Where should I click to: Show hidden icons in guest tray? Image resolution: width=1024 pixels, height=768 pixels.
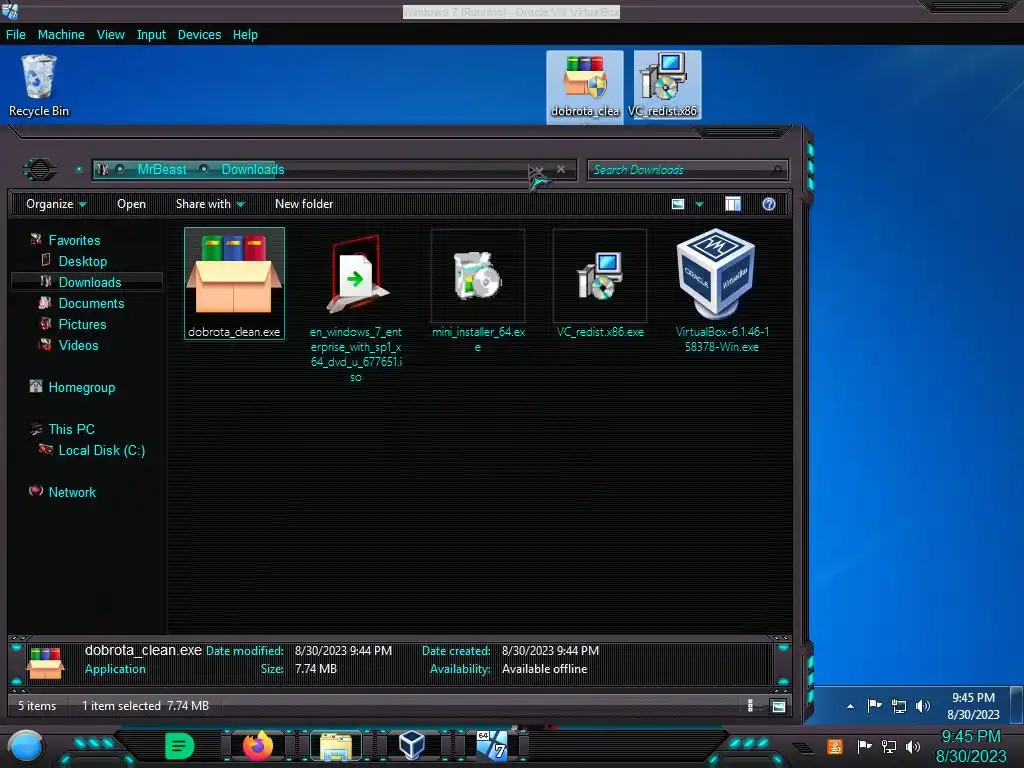tap(850, 706)
